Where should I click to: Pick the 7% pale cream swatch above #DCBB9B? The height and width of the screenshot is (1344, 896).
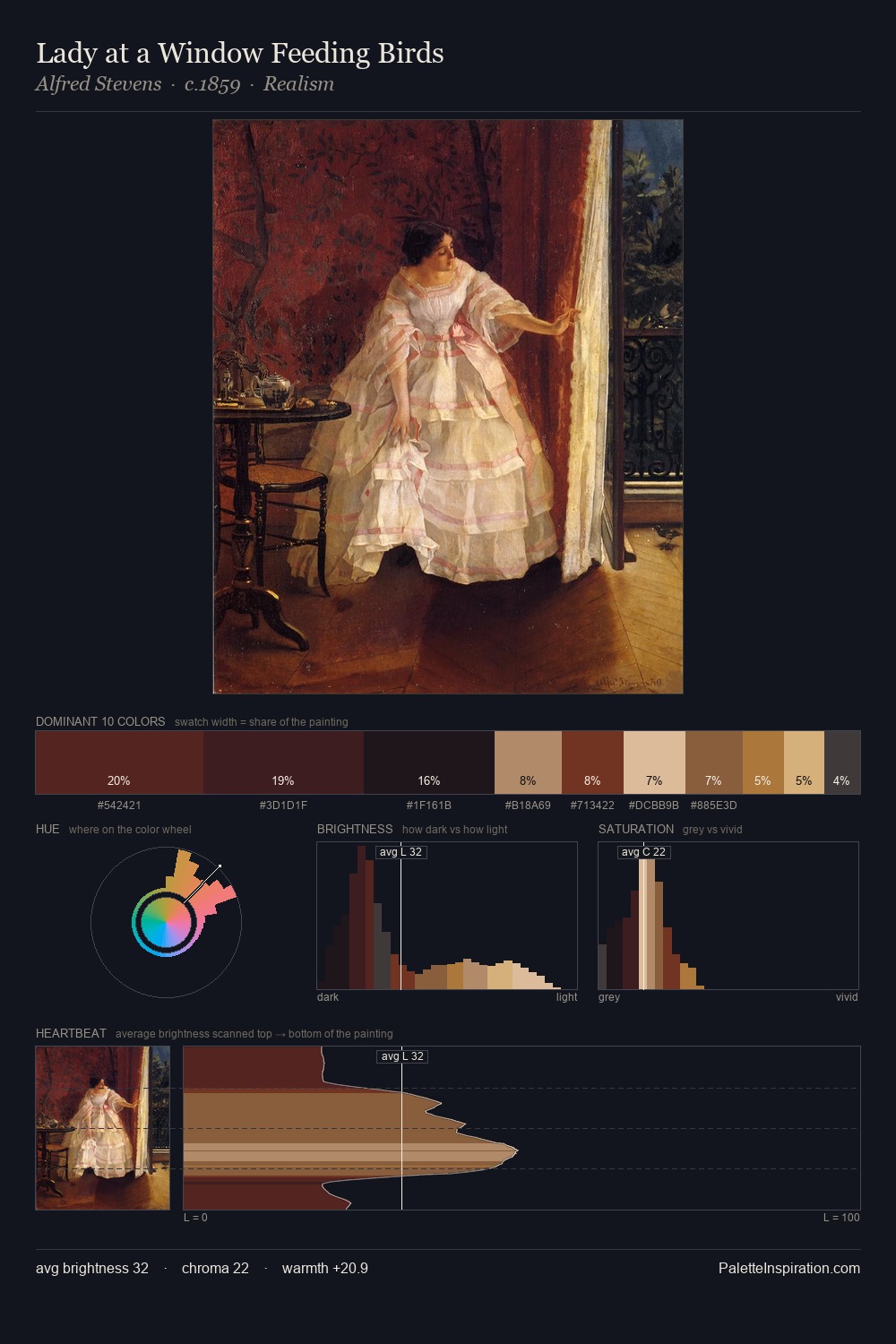pos(654,762)
